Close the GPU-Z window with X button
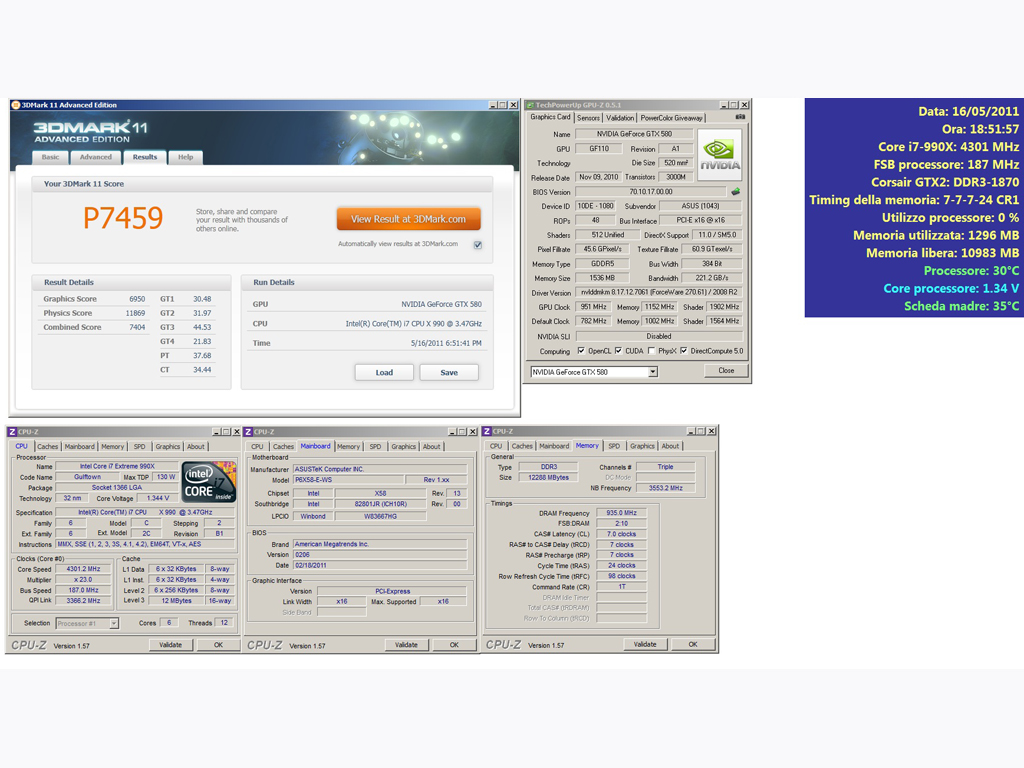 click(x=744, y=104)
